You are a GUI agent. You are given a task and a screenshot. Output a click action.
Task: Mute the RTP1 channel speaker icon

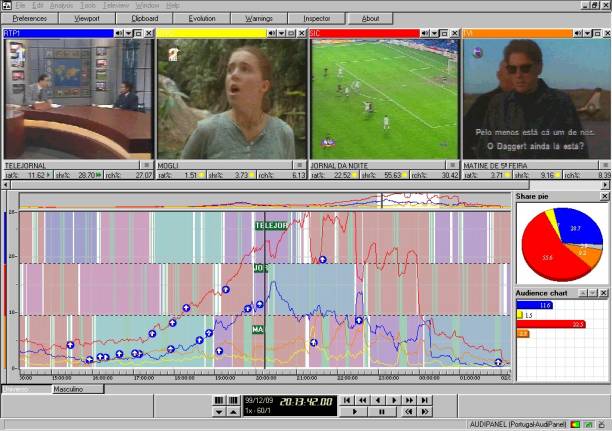pos(118,34)
